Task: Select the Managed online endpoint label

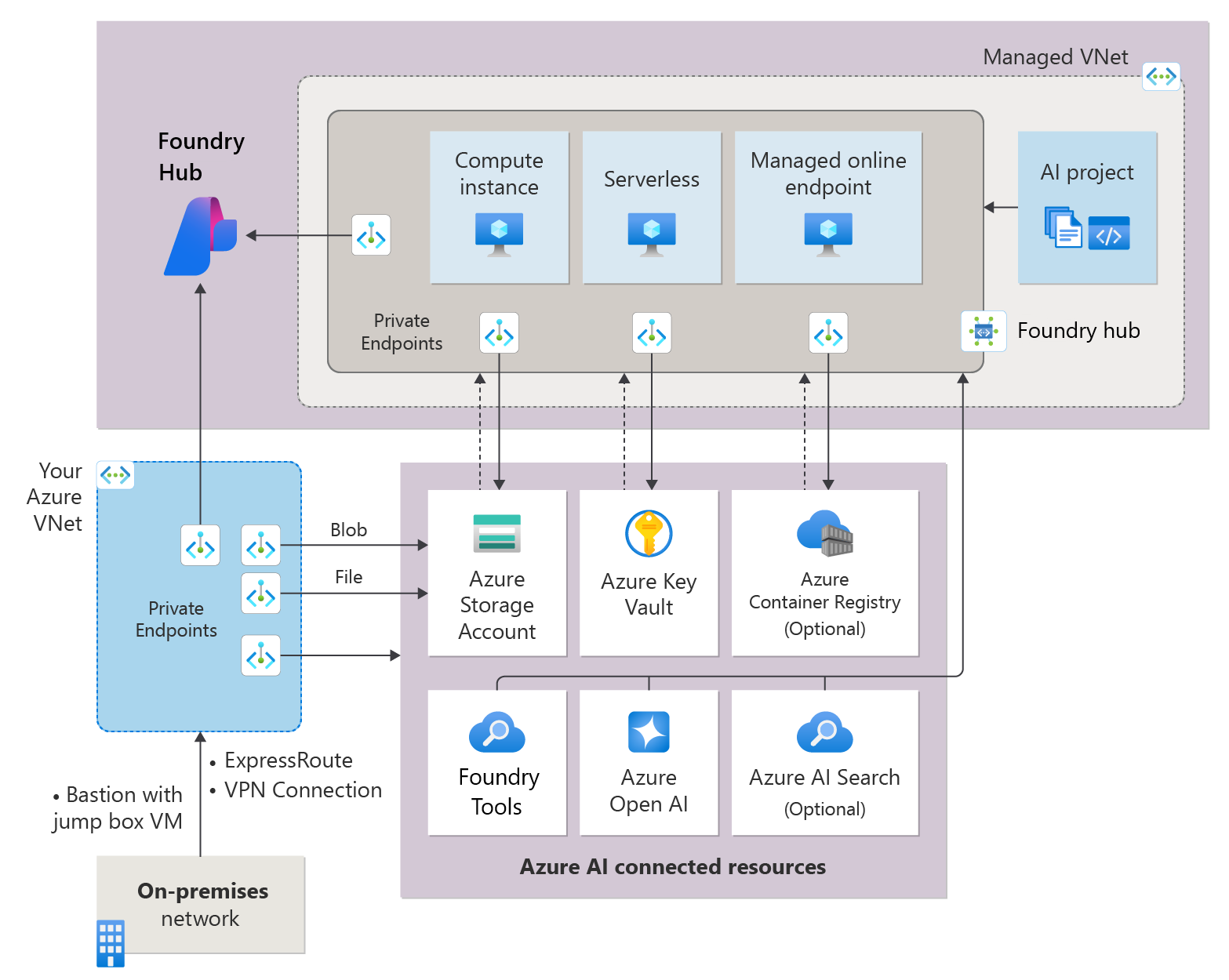Action: pos(828,173)
